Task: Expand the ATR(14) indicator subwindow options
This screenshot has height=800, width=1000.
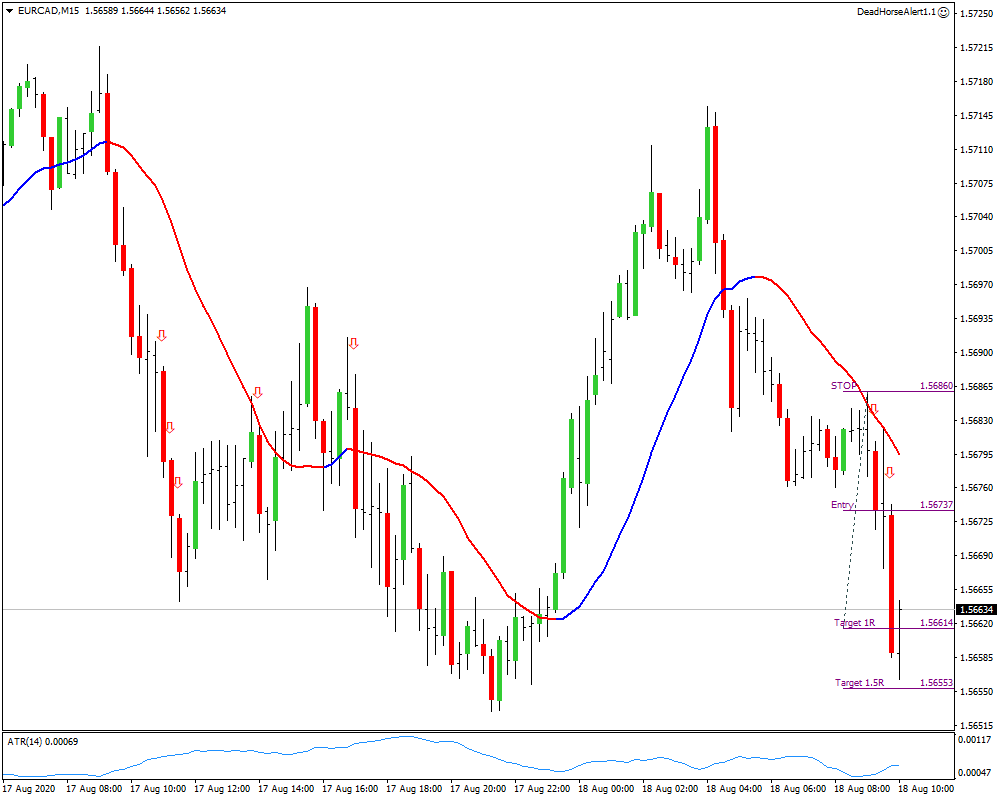Action: (27, 742)
